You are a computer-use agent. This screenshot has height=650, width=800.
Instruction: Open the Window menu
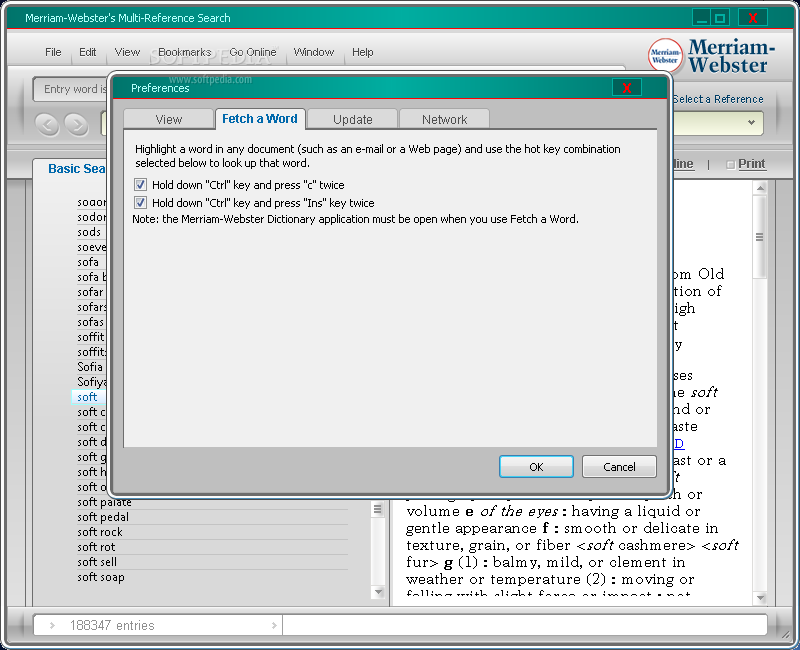(314, 52)
